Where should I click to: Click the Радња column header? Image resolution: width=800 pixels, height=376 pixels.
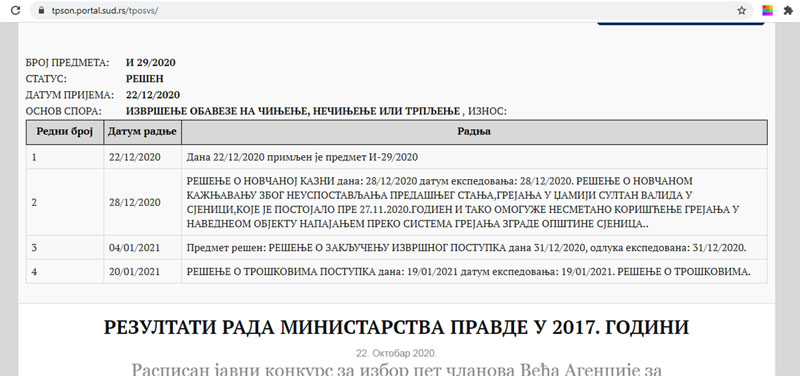[474, 132]
